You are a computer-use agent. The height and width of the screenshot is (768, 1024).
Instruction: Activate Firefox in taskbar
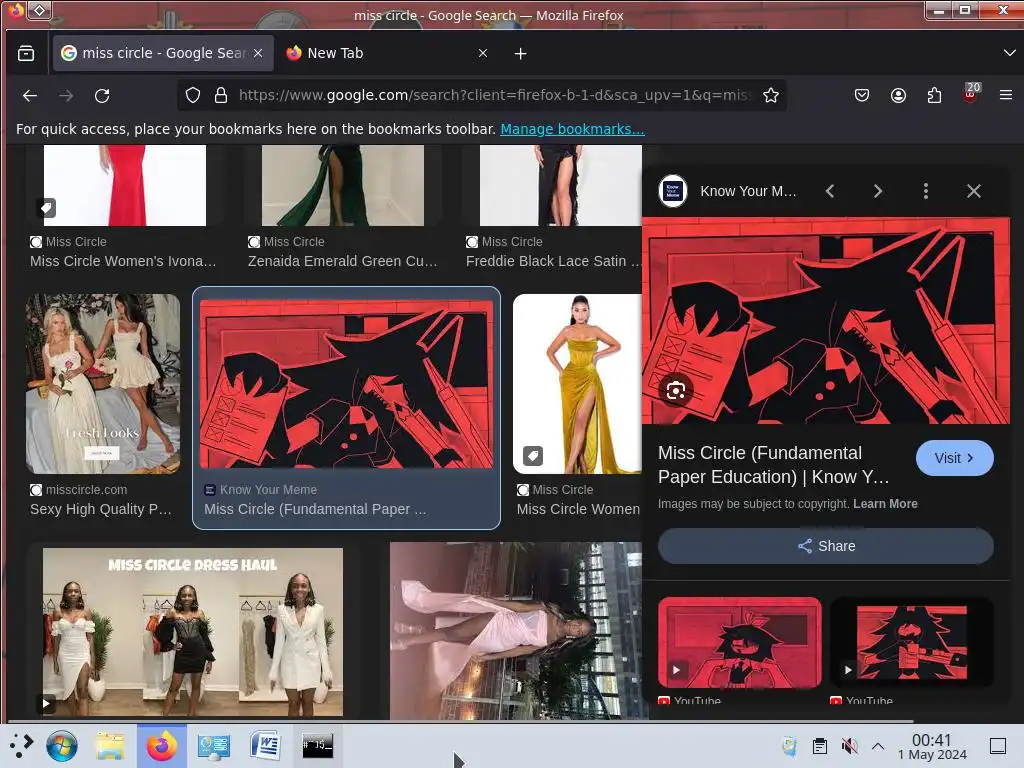[162, 745]
